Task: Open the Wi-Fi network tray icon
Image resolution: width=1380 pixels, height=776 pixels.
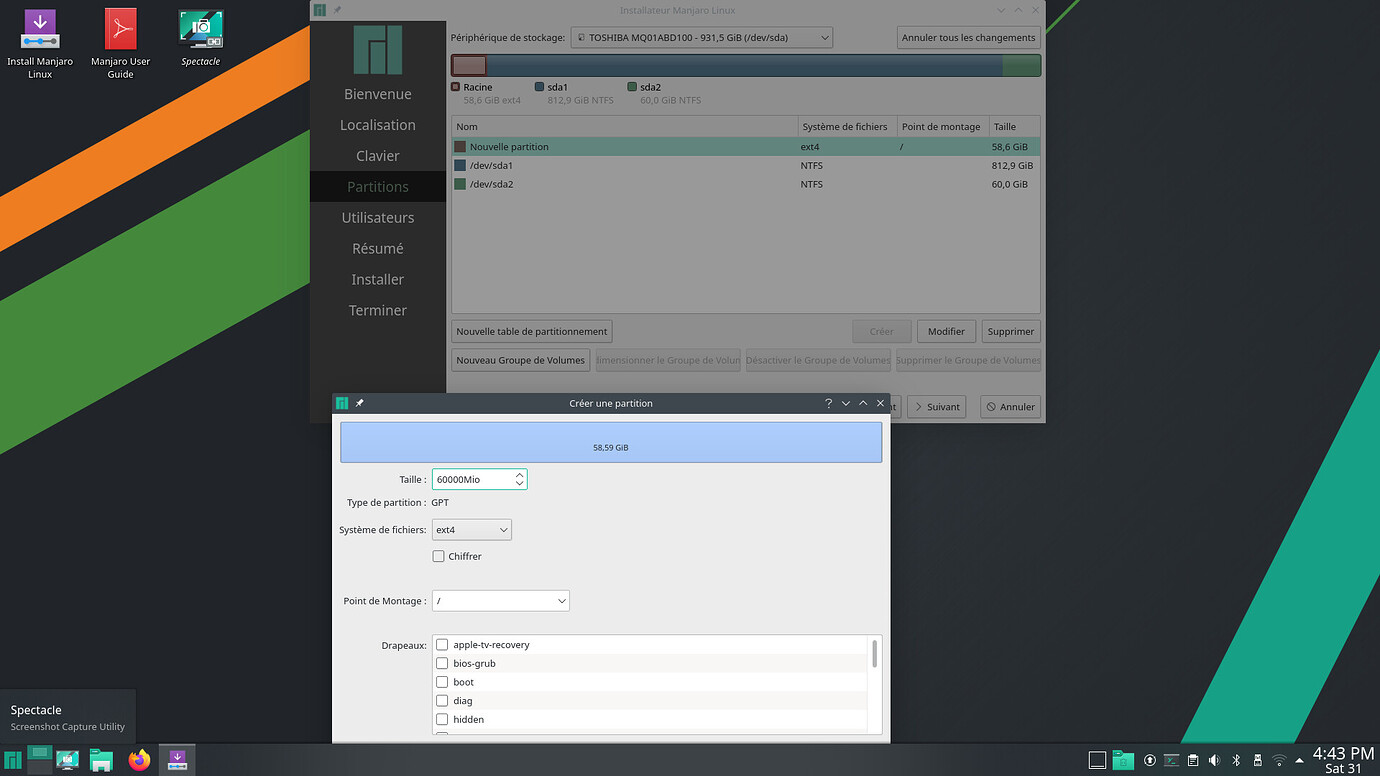Action: 1279,761
